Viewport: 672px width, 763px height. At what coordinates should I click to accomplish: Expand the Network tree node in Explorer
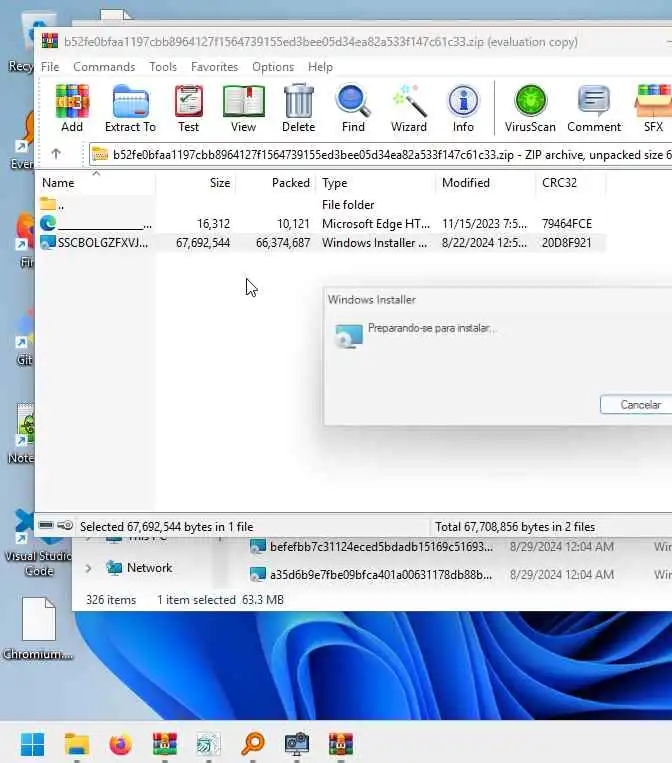click(x=88, y=568)
